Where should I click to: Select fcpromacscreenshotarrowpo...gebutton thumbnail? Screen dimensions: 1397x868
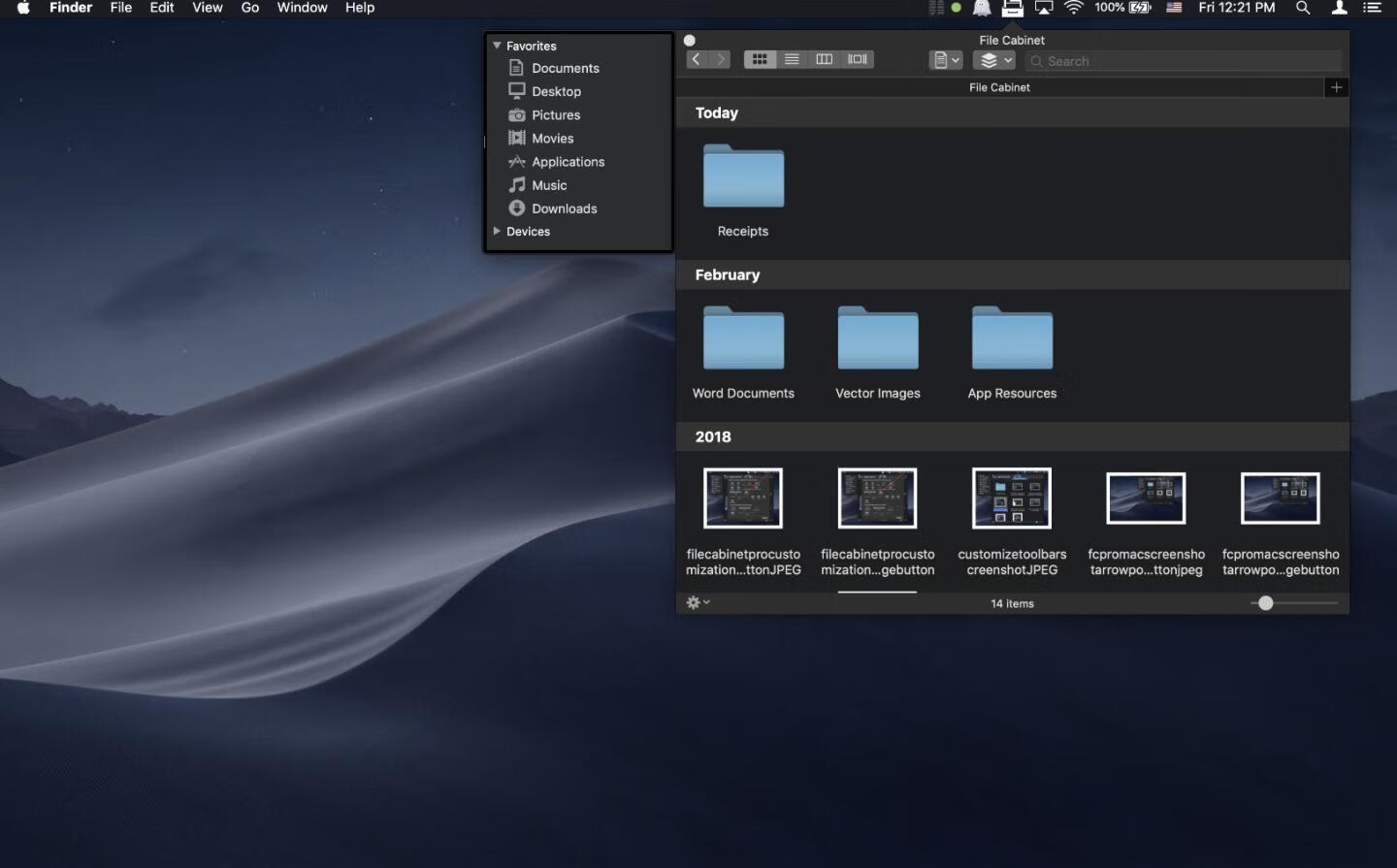(1281, 498)
